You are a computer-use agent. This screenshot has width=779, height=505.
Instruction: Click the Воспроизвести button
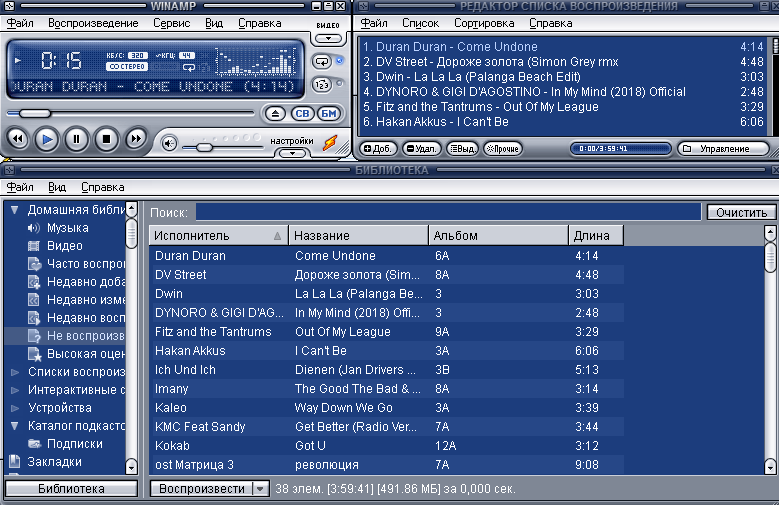(202, 489)
